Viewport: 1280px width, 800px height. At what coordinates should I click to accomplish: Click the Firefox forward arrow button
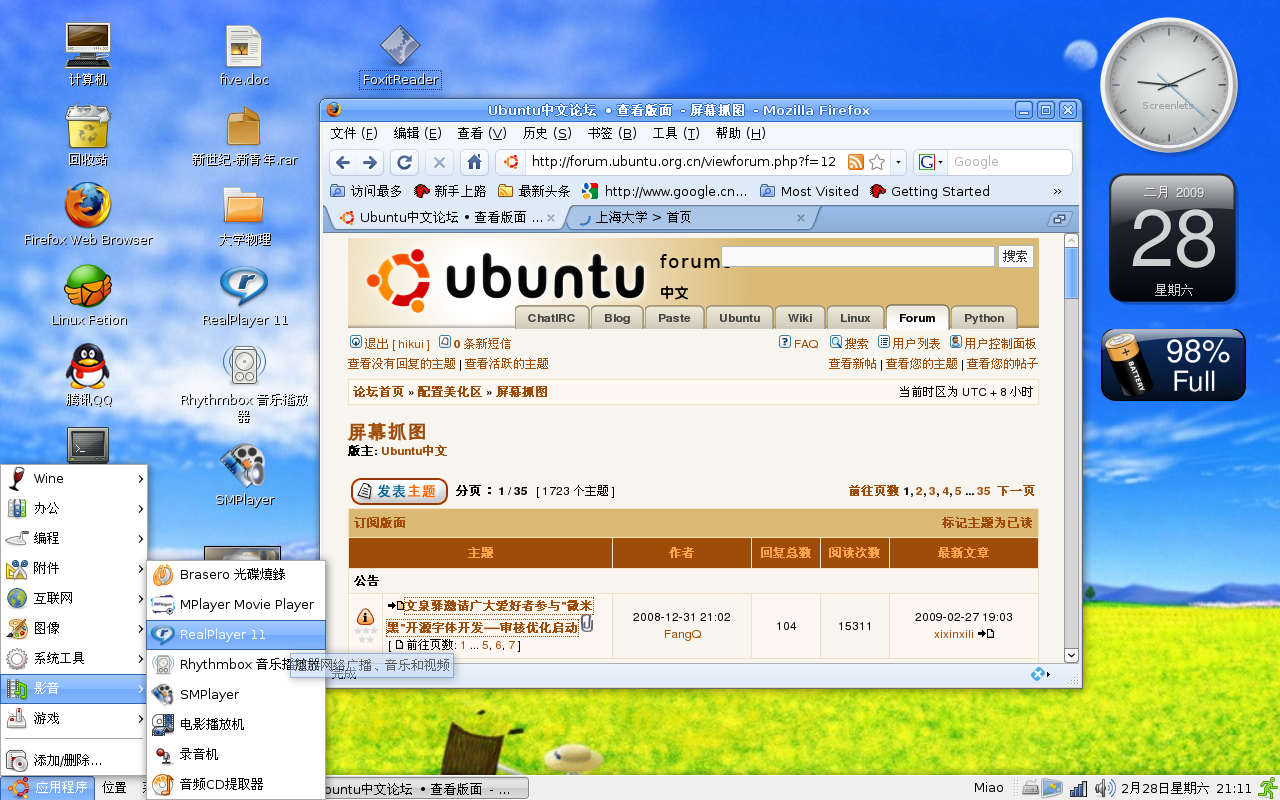coord(370,162)
